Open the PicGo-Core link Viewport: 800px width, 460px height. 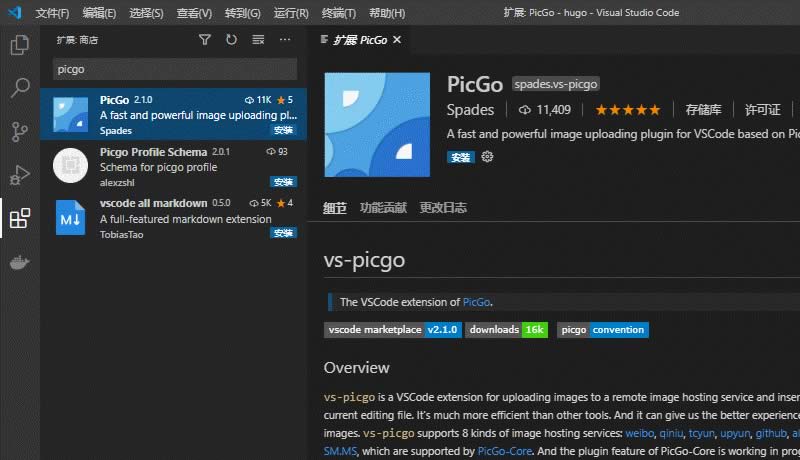[505, 451]
